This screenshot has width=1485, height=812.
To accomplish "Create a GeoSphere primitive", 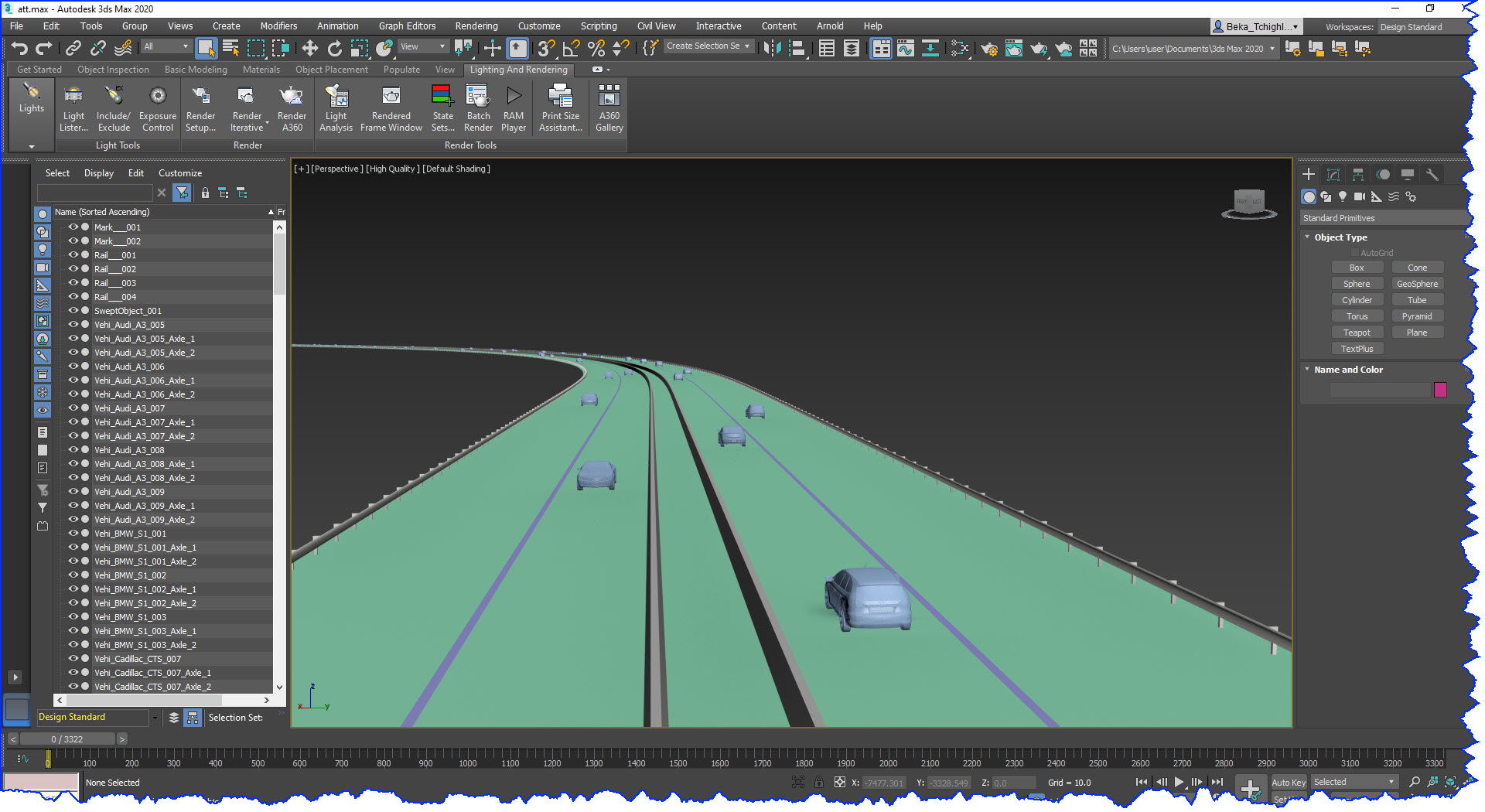I will pos(1417,283).
